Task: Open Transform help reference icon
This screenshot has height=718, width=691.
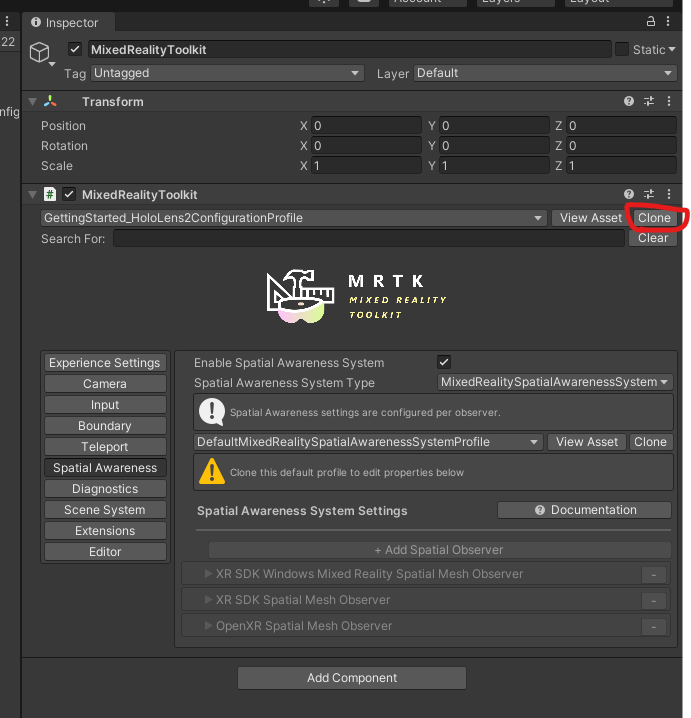Action: (x=629, y=101)
